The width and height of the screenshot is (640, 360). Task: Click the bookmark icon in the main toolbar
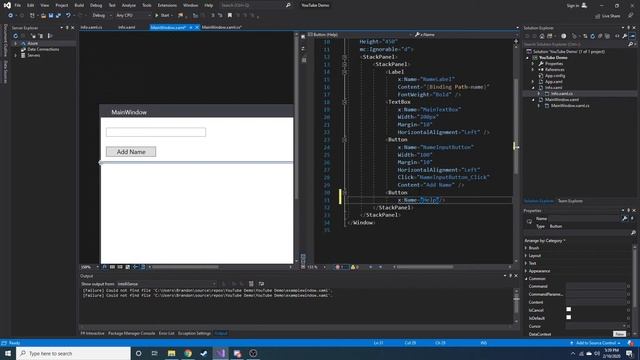click(x=230, y=16)
